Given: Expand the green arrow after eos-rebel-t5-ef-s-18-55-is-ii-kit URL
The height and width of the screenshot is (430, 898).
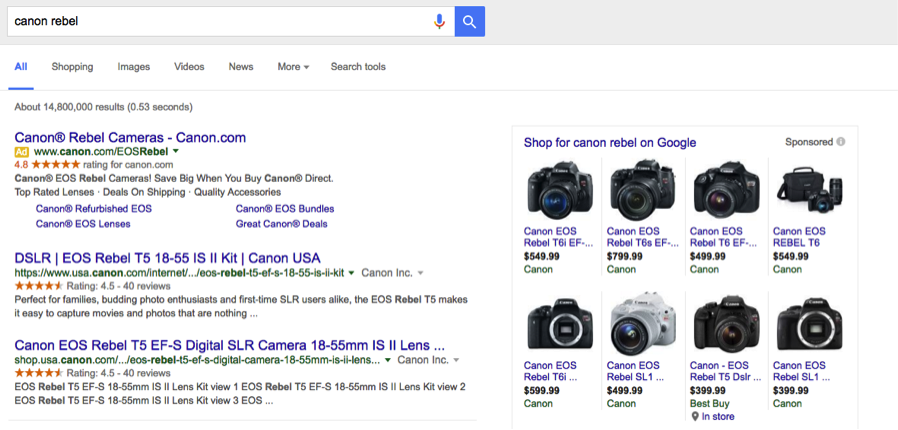Looking at the screenshot, I should [x=351, y=273].
